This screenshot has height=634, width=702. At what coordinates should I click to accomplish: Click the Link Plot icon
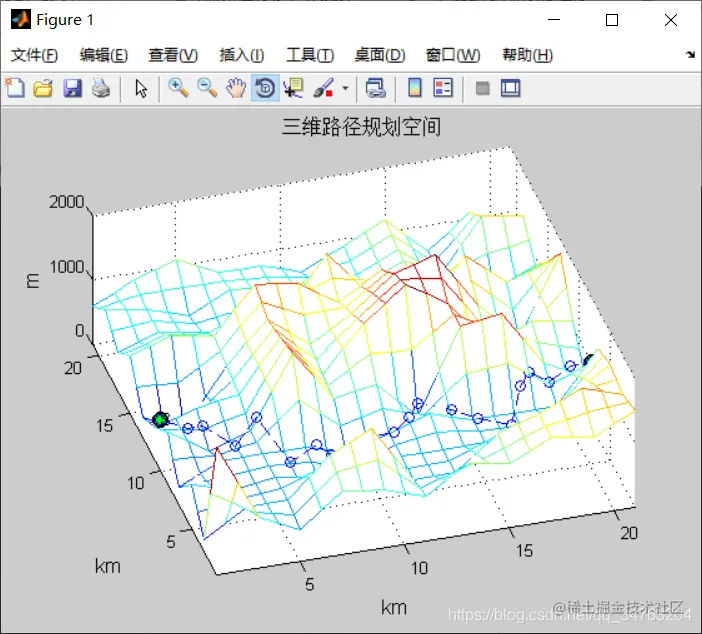pyautogui.click(x=376, y=88)
